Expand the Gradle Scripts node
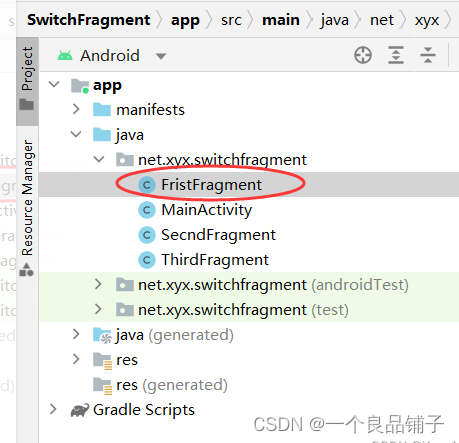This screenshot has height=443, width=459. 53,409
